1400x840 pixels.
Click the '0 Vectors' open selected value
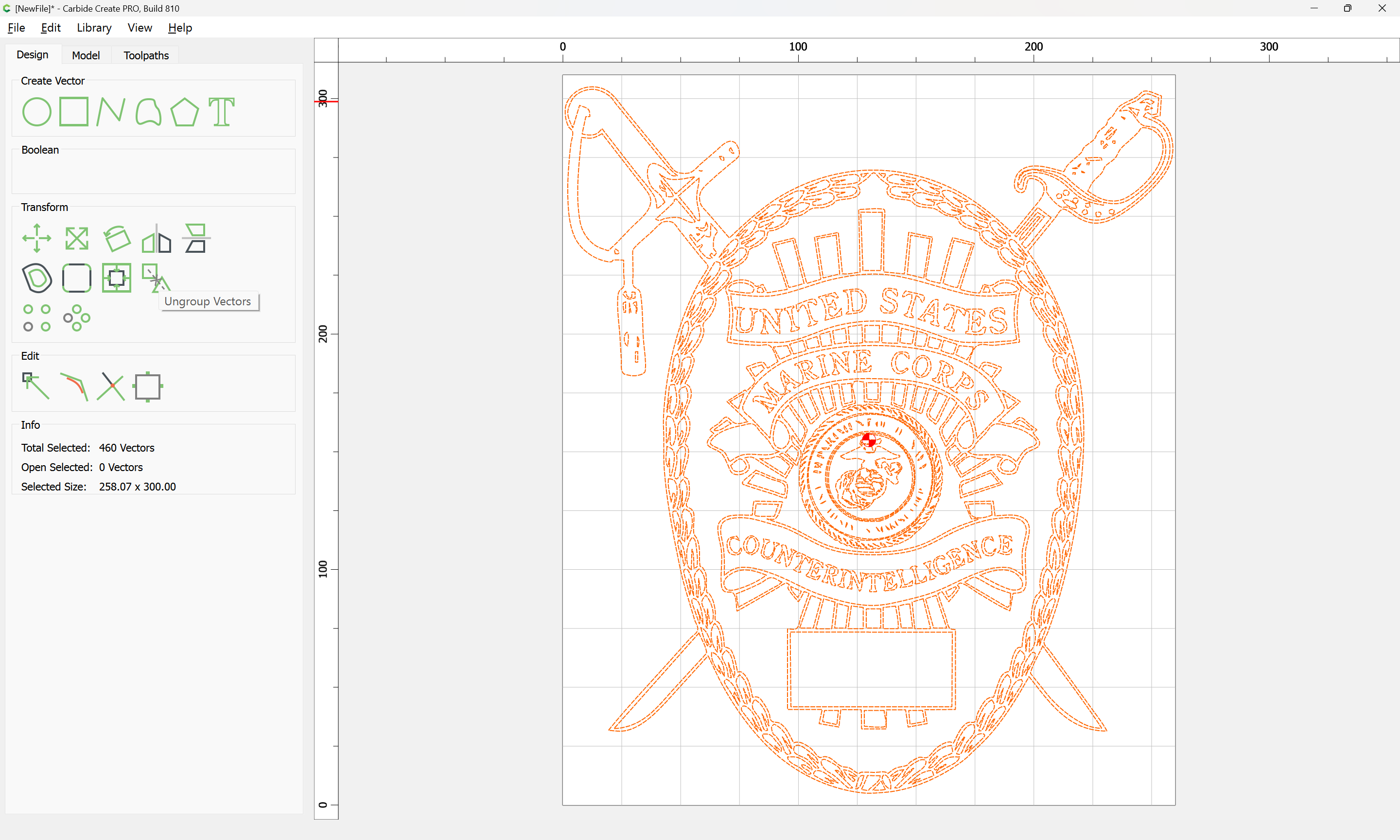point(121,467)
